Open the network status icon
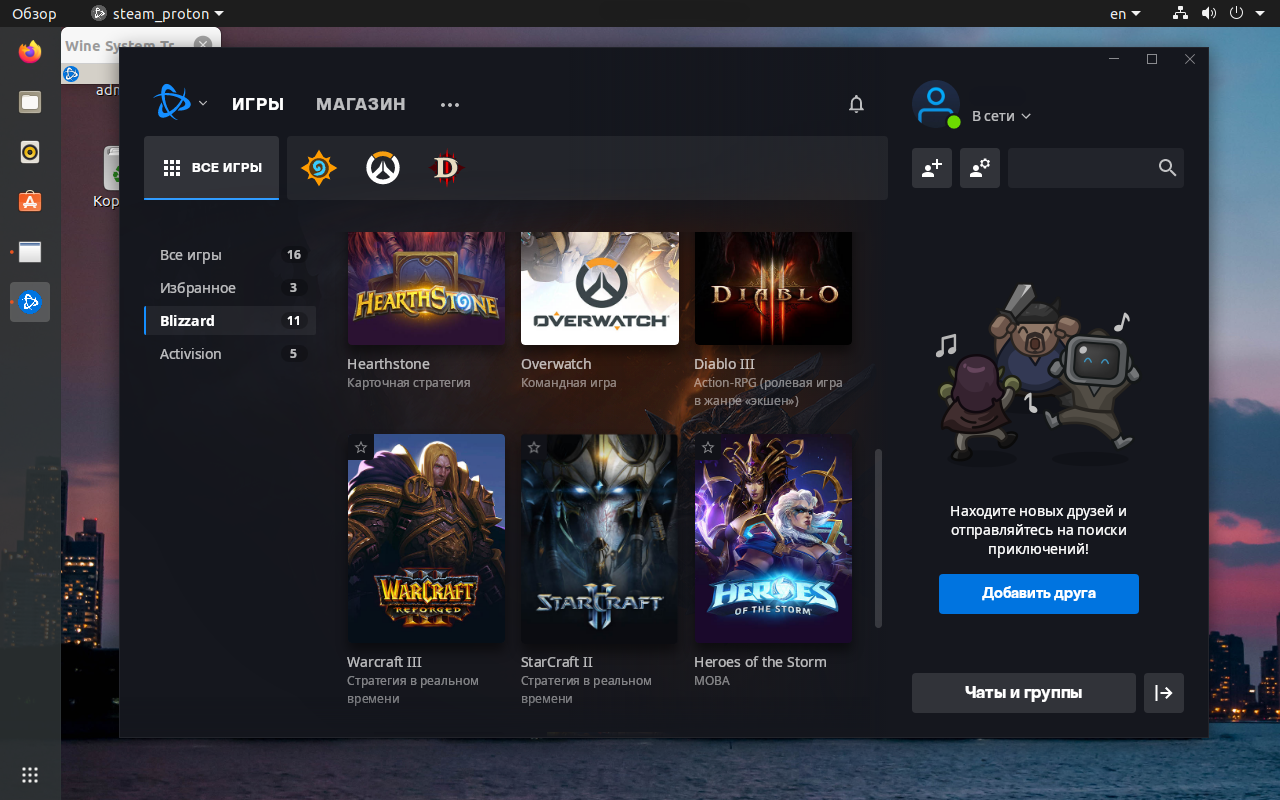 [x=1181, y=14]
